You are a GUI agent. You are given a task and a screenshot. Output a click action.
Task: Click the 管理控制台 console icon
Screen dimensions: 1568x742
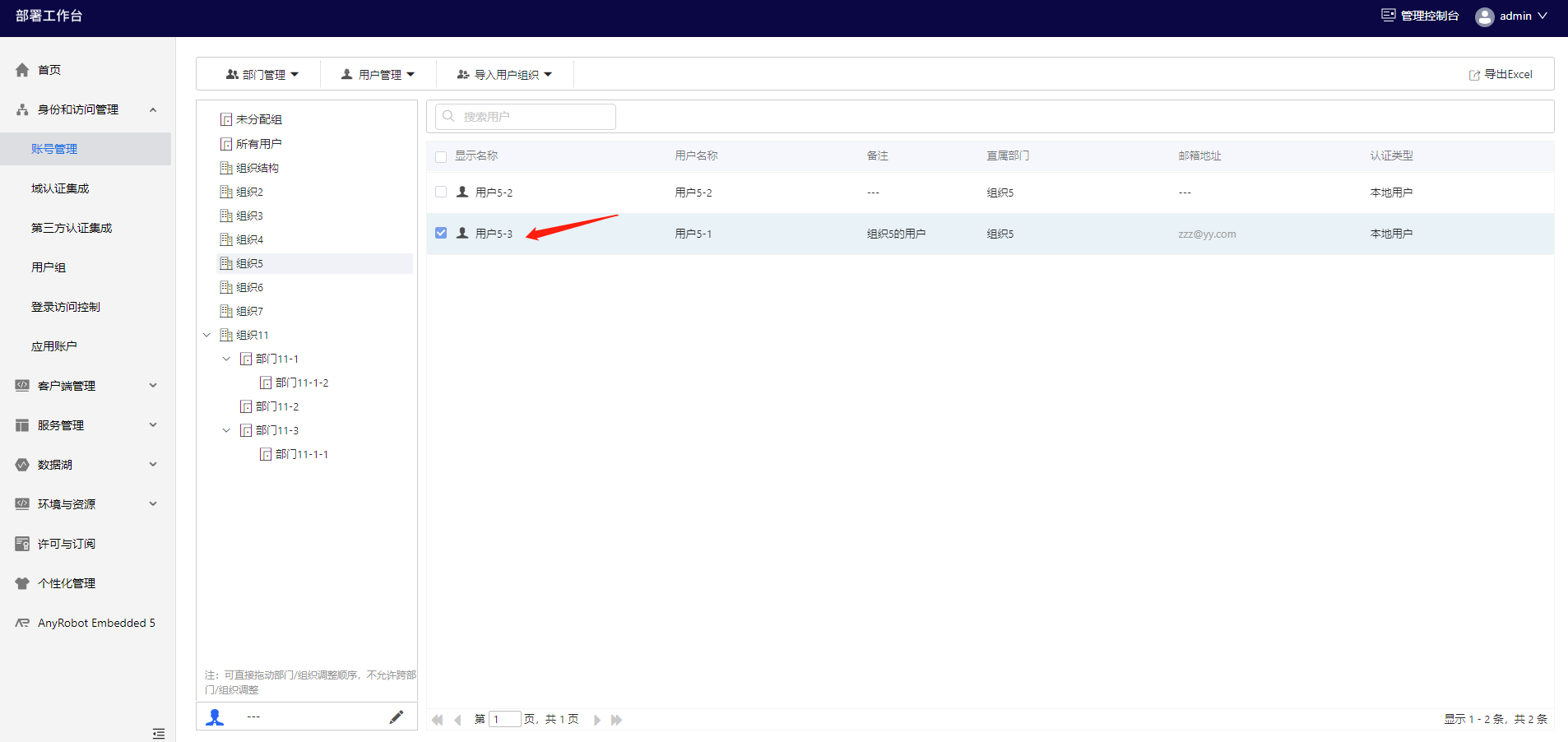tap(1389, 15)
